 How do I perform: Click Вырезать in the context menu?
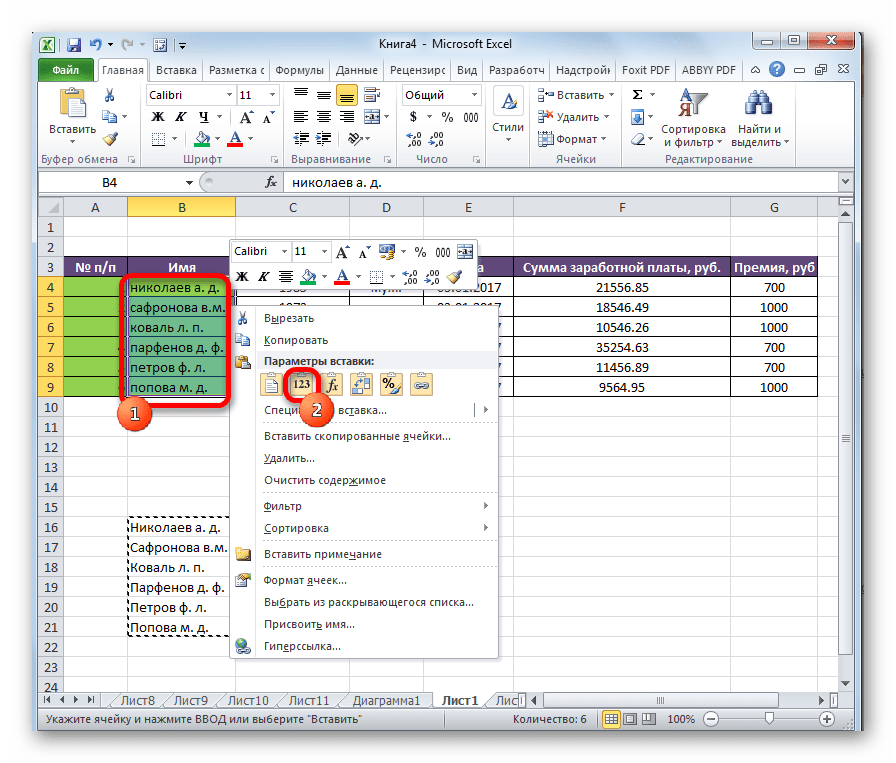point(288,318)
